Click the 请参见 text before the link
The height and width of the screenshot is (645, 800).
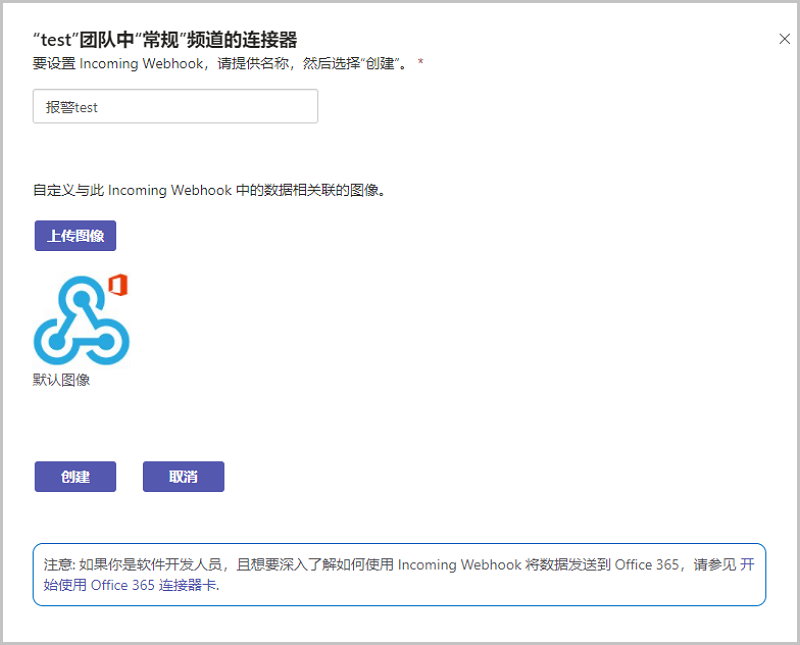point(714,564)
